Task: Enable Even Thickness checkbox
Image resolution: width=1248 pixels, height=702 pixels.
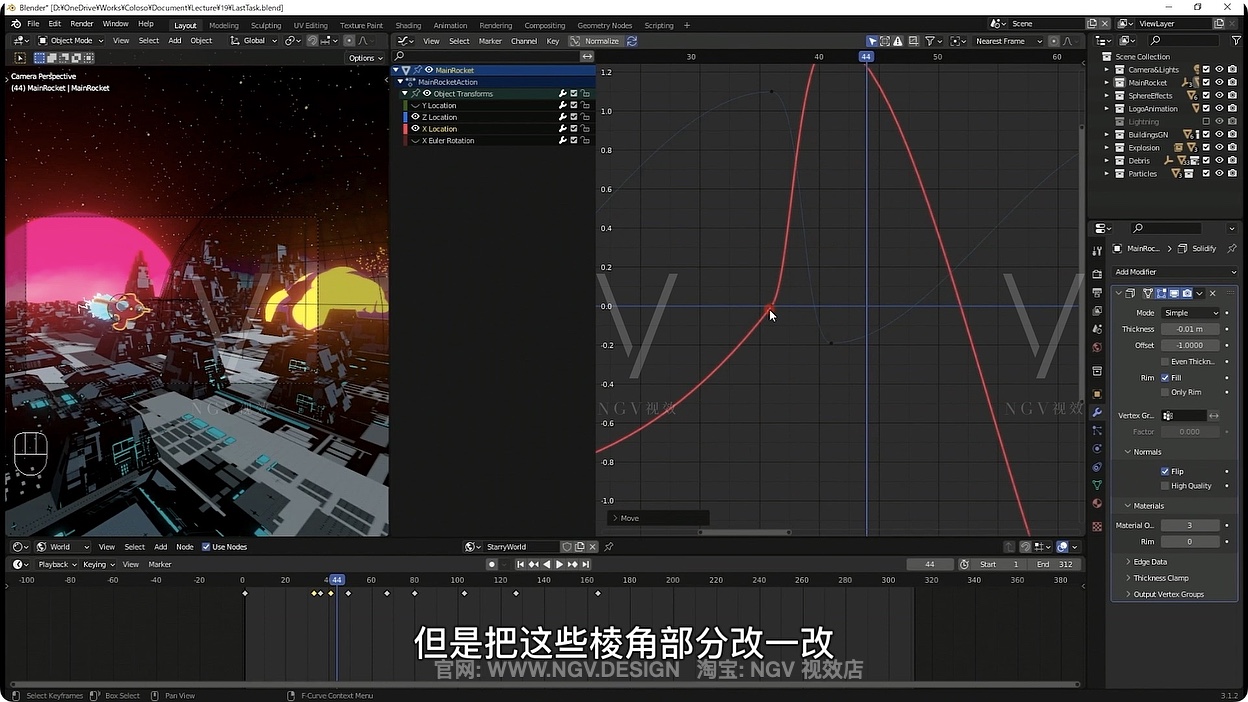Action: click(1165, 361)
